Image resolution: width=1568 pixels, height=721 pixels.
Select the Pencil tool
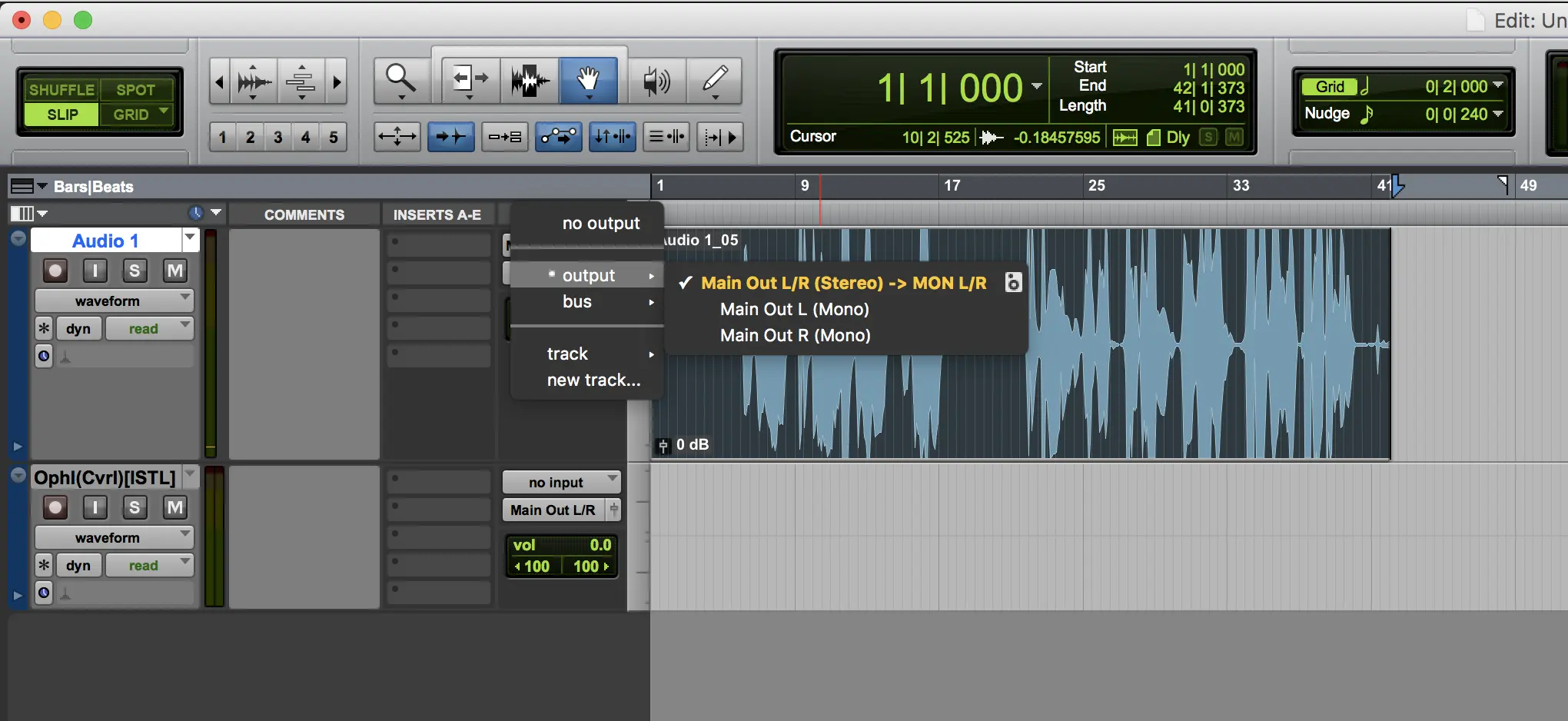click(715, 80)
